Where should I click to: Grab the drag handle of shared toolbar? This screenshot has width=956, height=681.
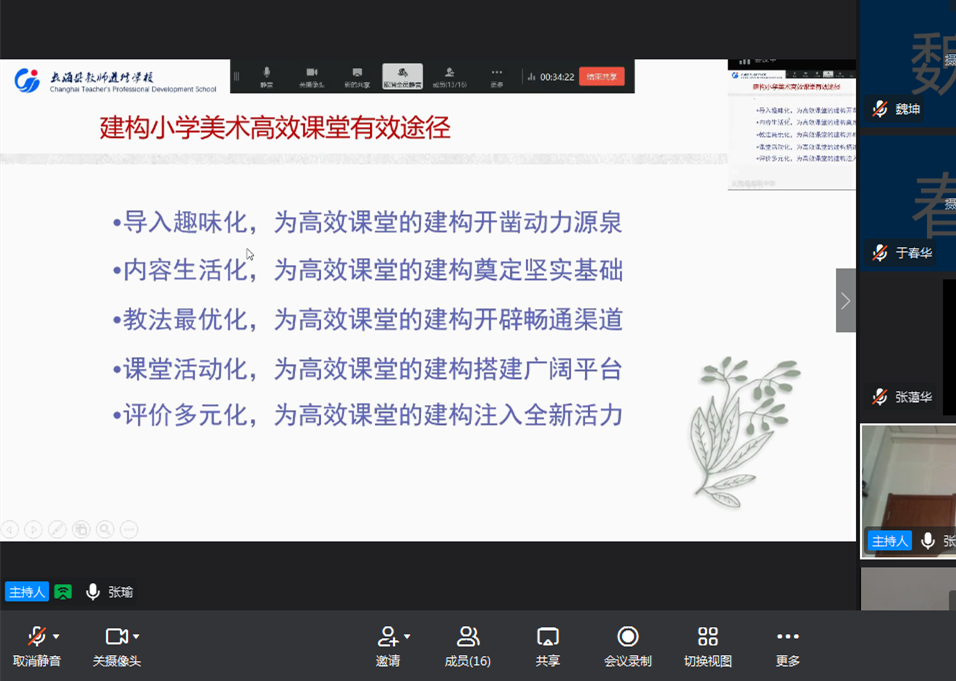(237, 76)
